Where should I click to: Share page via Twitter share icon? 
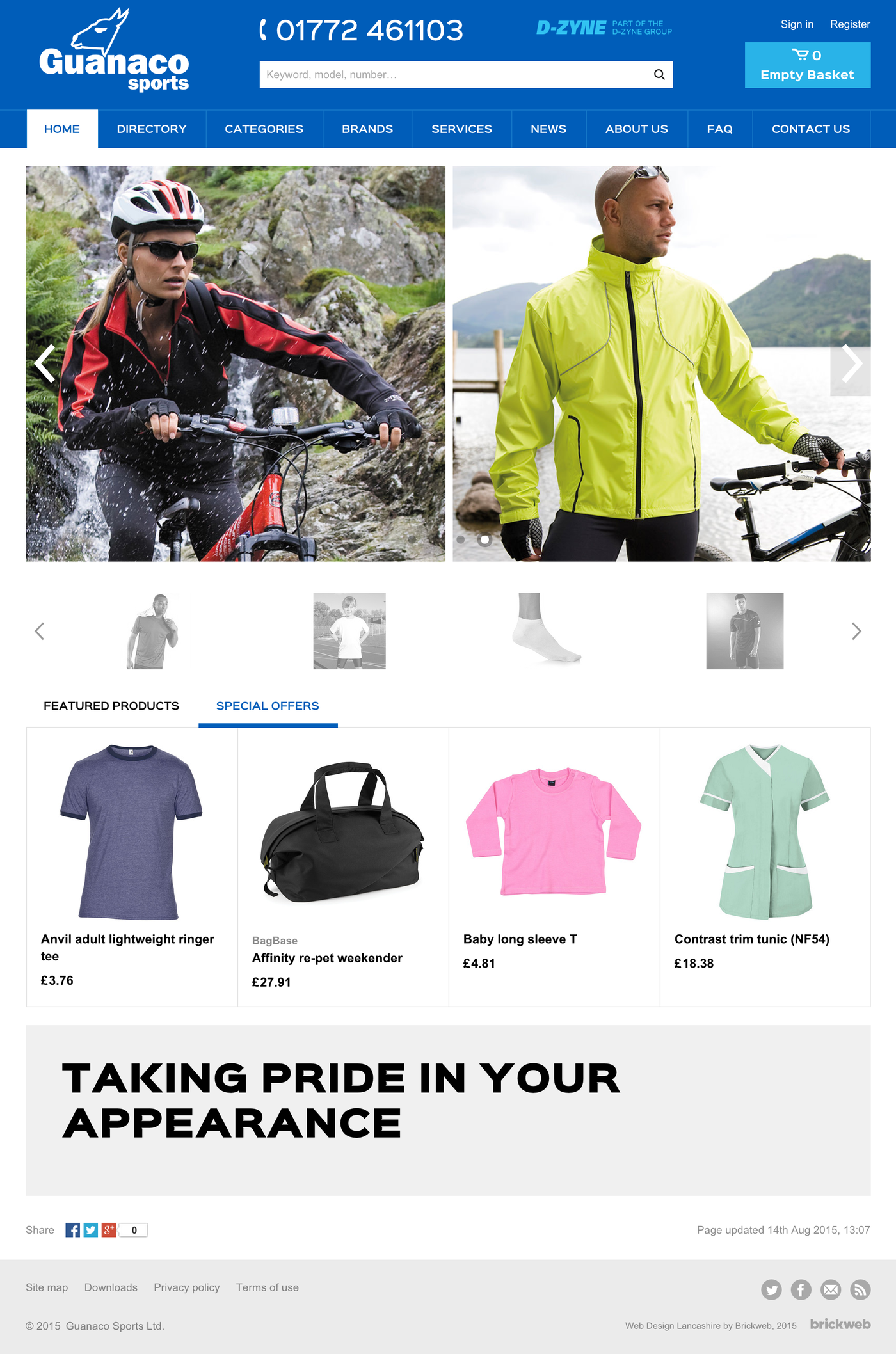pyautogui.click(x=91, y=1230)
